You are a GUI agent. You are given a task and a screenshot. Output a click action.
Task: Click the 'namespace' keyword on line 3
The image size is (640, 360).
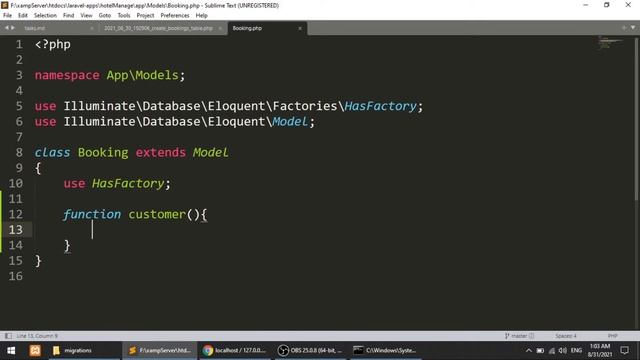click(67, 76)
